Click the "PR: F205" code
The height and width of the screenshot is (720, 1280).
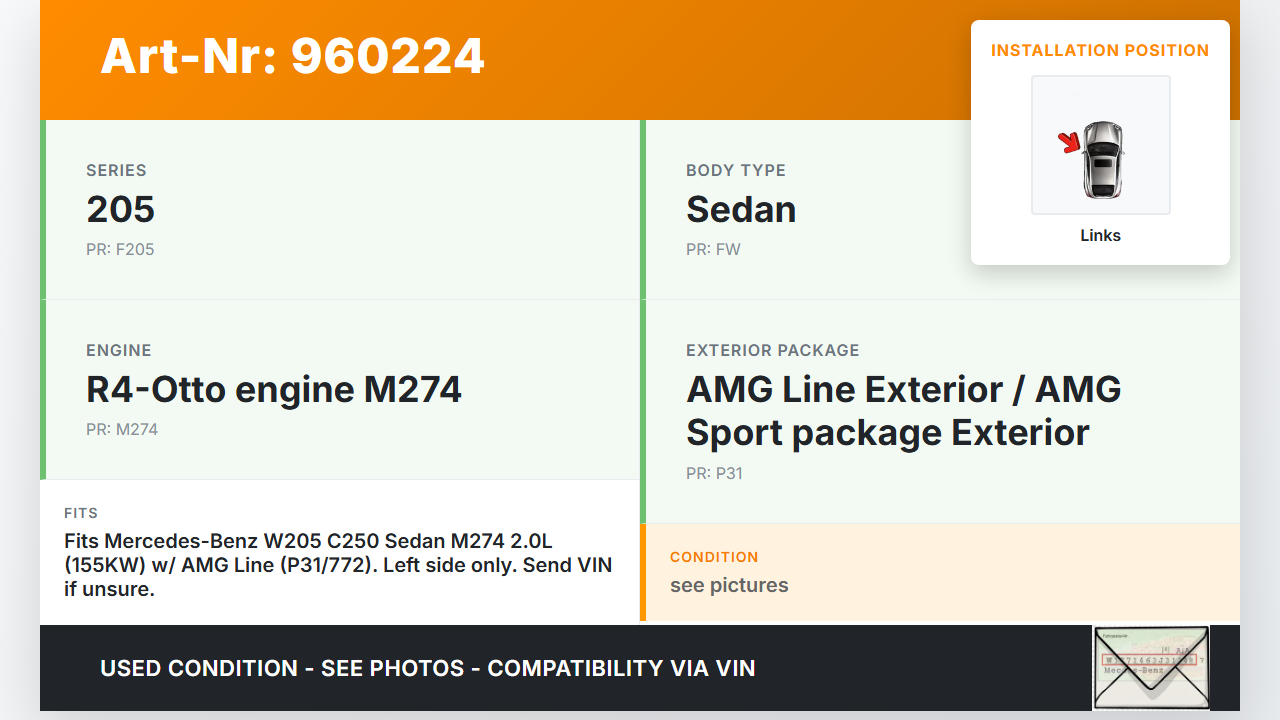[120, 250]
